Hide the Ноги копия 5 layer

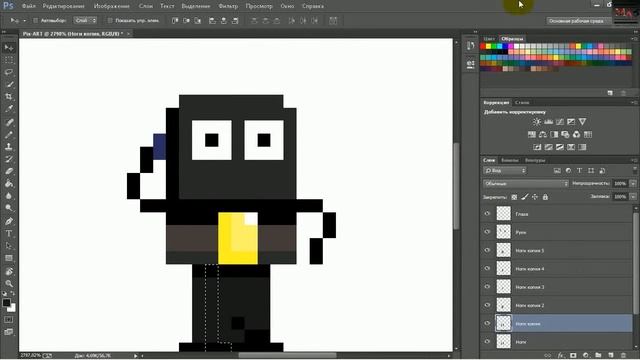tap(487, 250)
